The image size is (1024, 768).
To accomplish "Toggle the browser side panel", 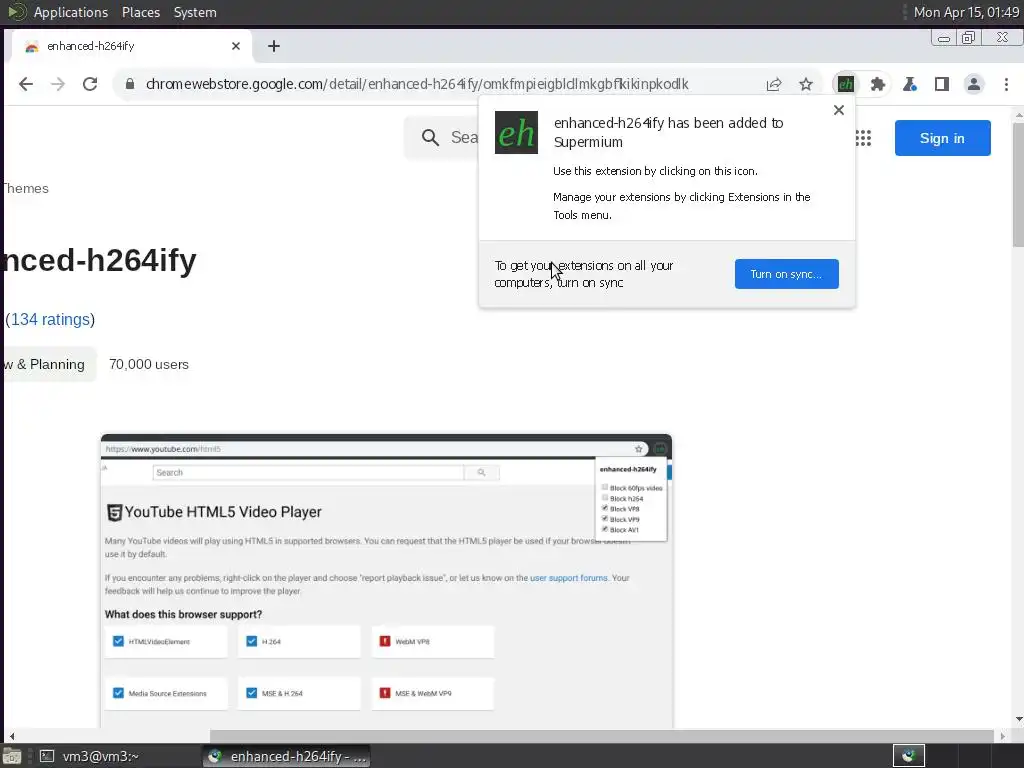I will click(x=942, y=84).
